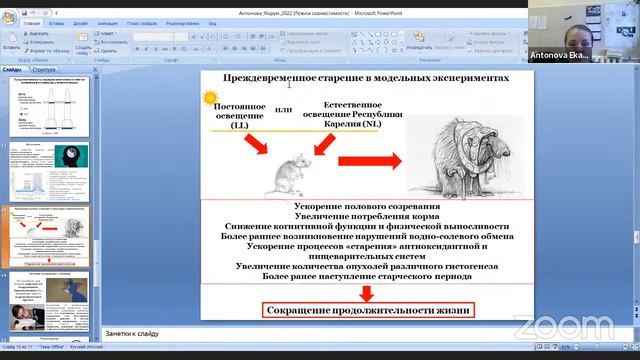Switch to the Вид ribbon tab
The height and width of the screenshot is (360, 640).
coord(212,24)
